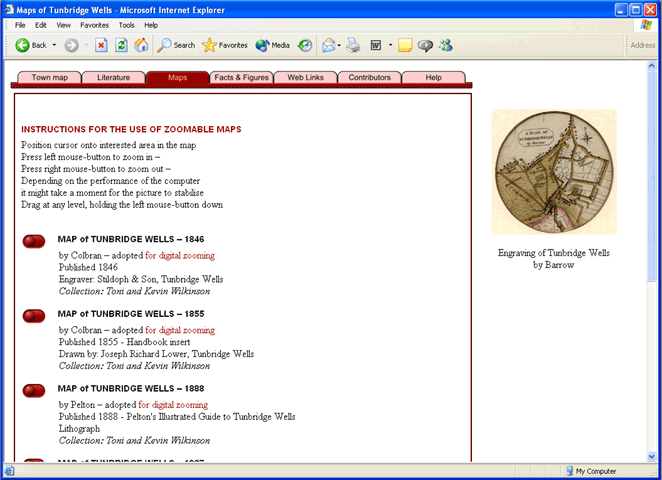Click the vertical scrollbar down arrow
This screenshot has height=480, width=662.
point(653,456)
